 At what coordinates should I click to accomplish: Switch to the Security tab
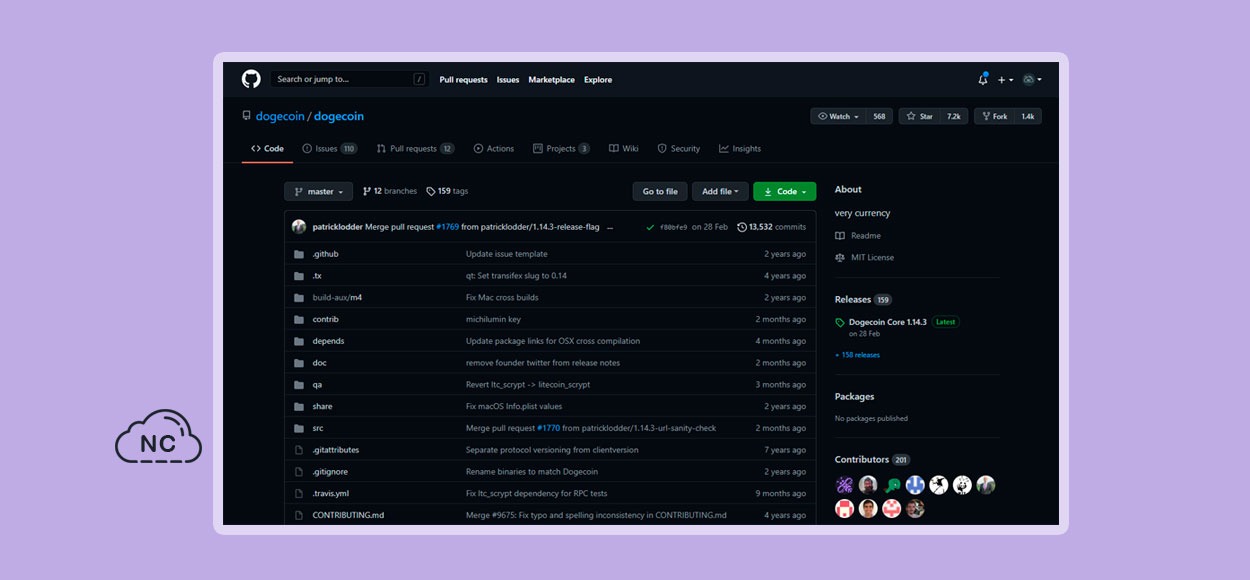(678, 149)
